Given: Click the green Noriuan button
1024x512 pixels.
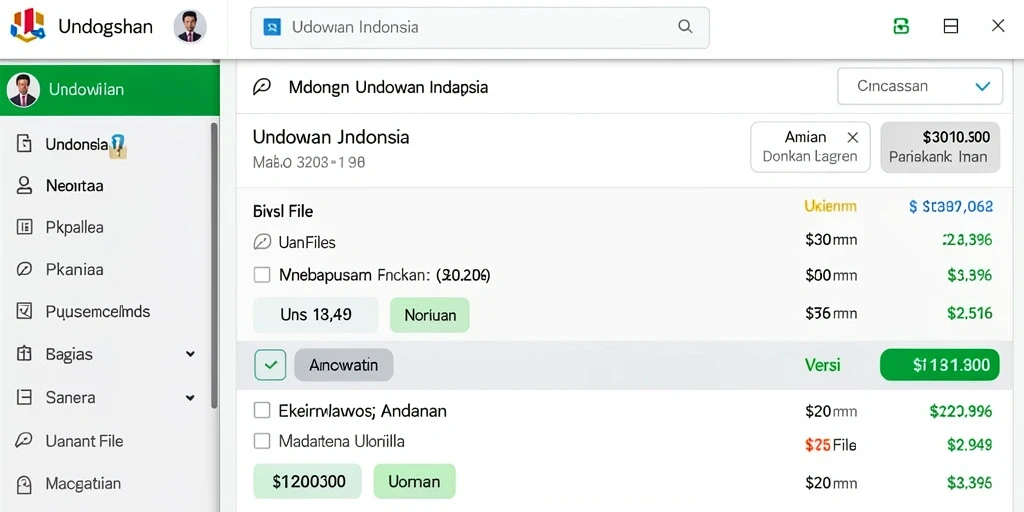Looking at the screenshot, I should [430, 315].
